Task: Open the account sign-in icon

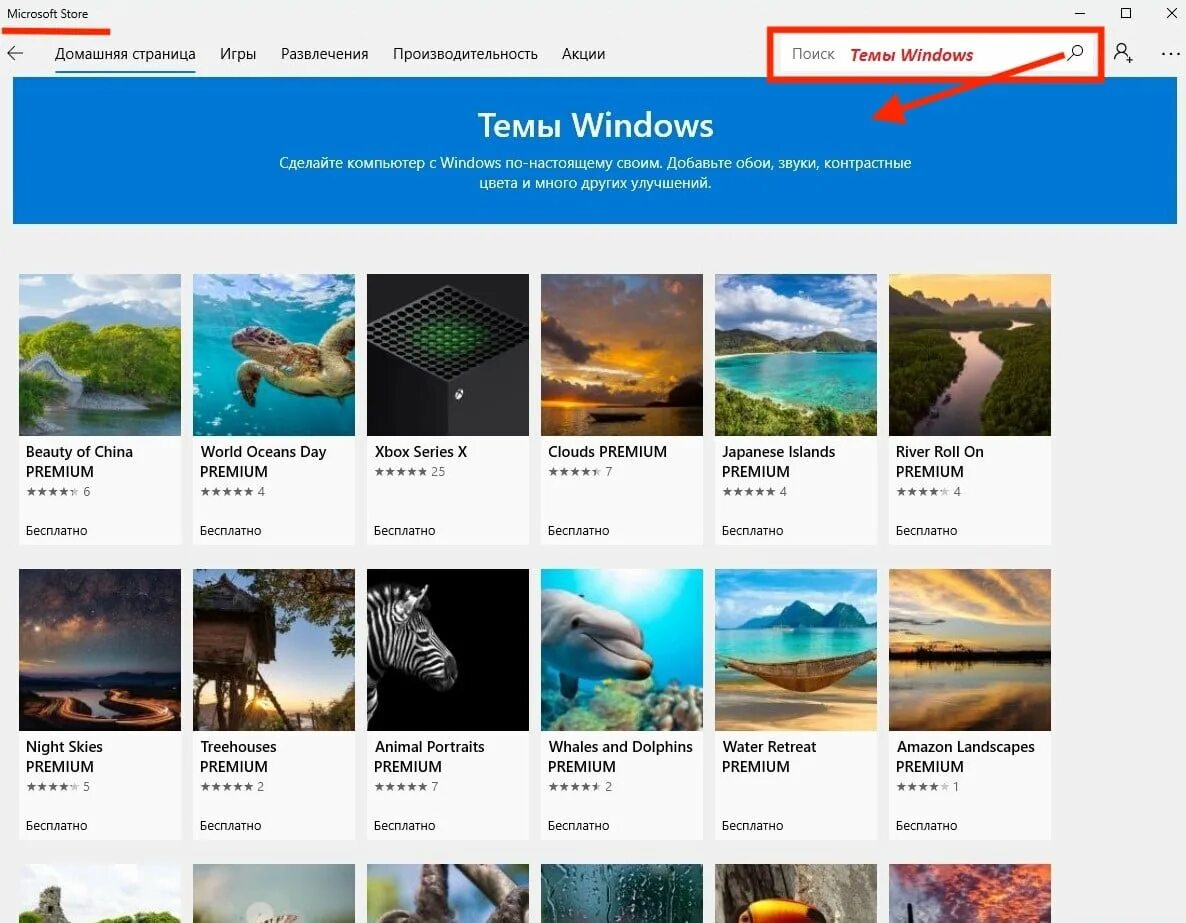Action: point(1122,53)
